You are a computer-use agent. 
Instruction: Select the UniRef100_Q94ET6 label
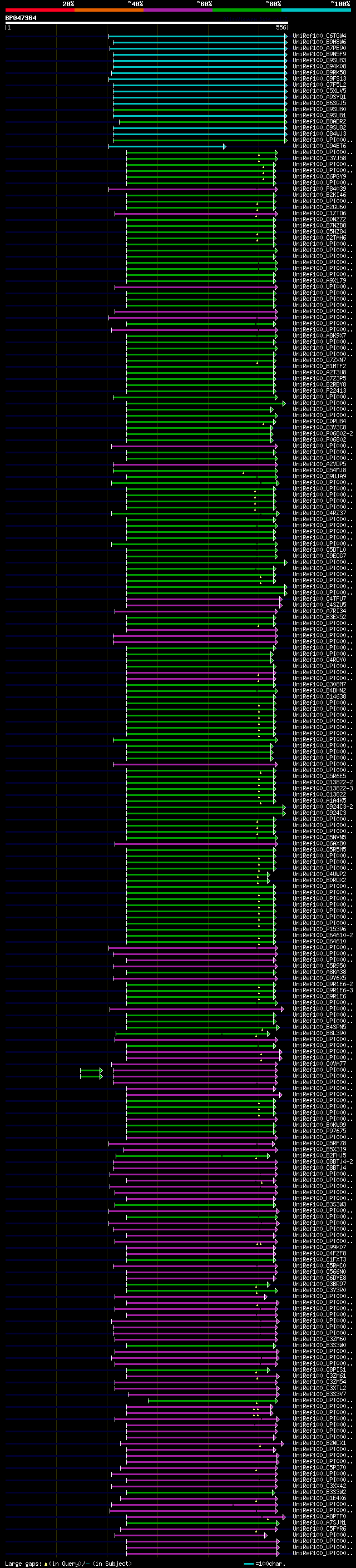pyautogui.click(x=319, y=146)
